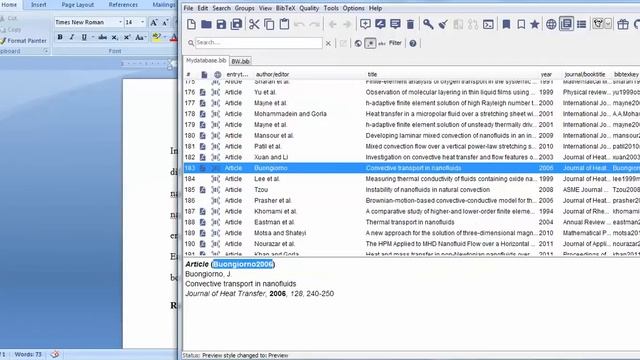Create a new BibTeX database in JabRef

pos(191,24)
